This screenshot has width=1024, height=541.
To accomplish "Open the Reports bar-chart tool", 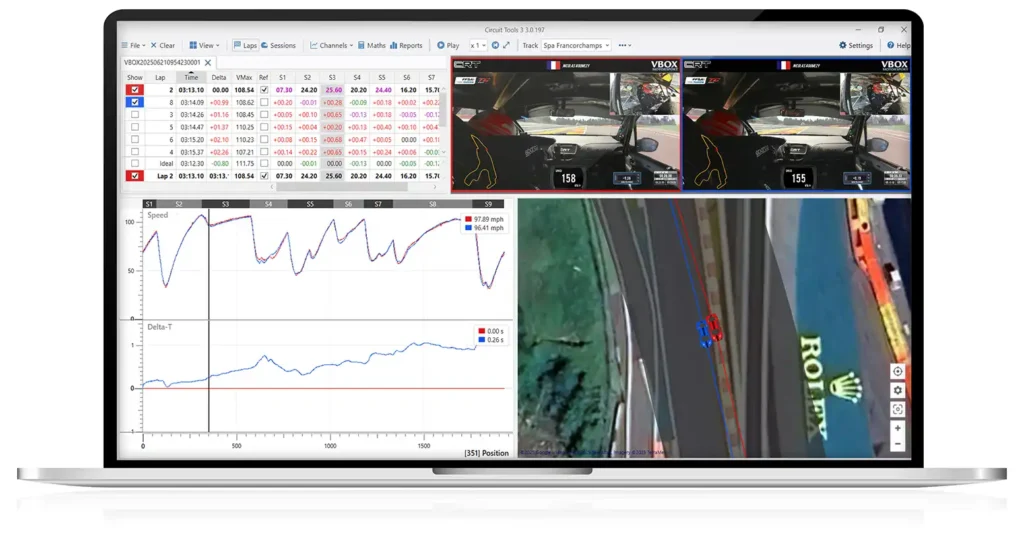I will pos(406,46).
